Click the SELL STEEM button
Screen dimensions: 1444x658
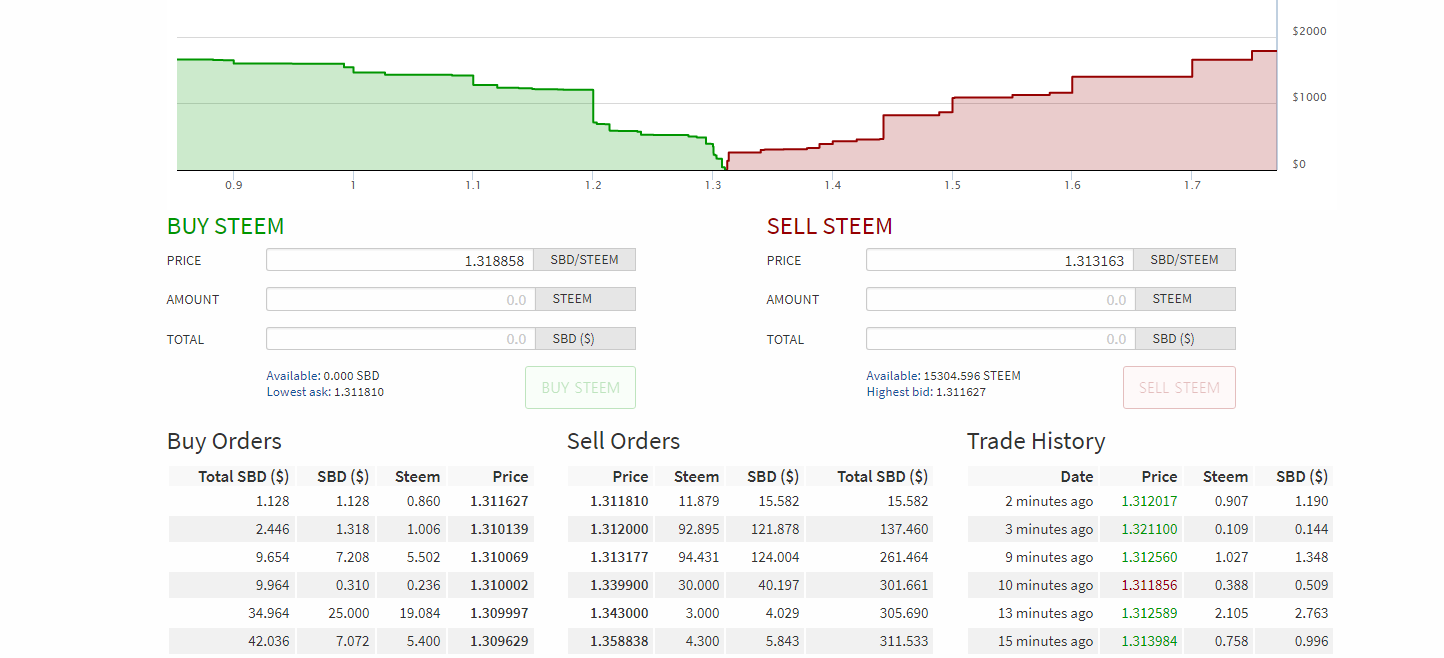click(x=1179, y=388)
